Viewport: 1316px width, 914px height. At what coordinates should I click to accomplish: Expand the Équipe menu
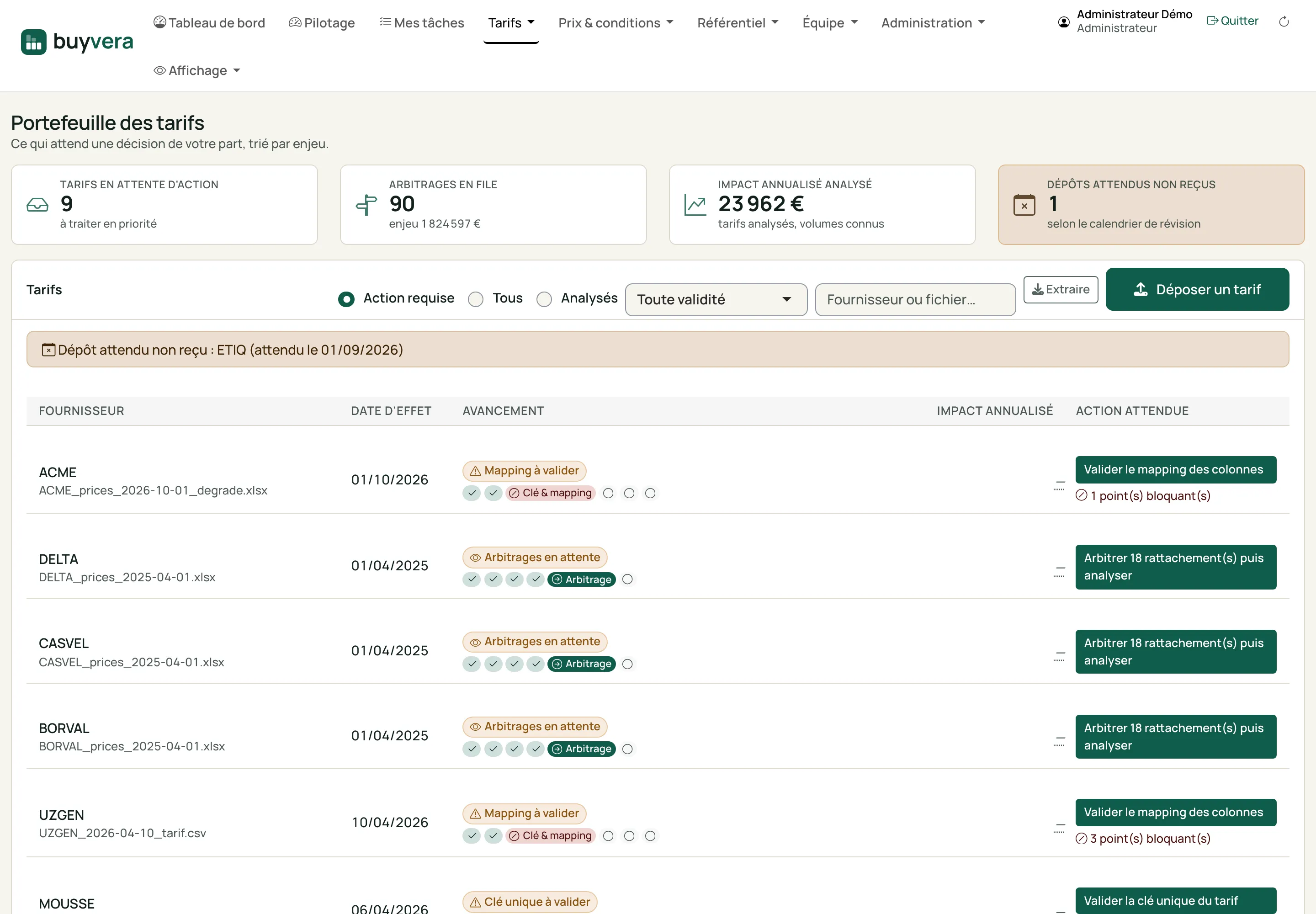830,23
